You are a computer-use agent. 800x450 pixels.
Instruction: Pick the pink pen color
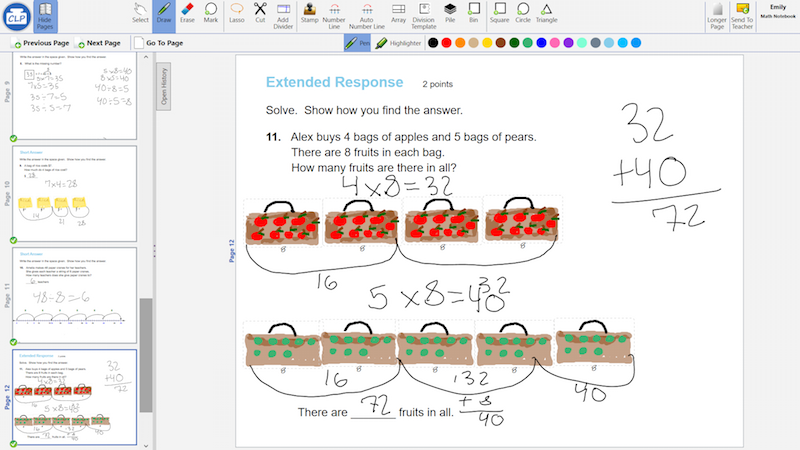[555, 43]
